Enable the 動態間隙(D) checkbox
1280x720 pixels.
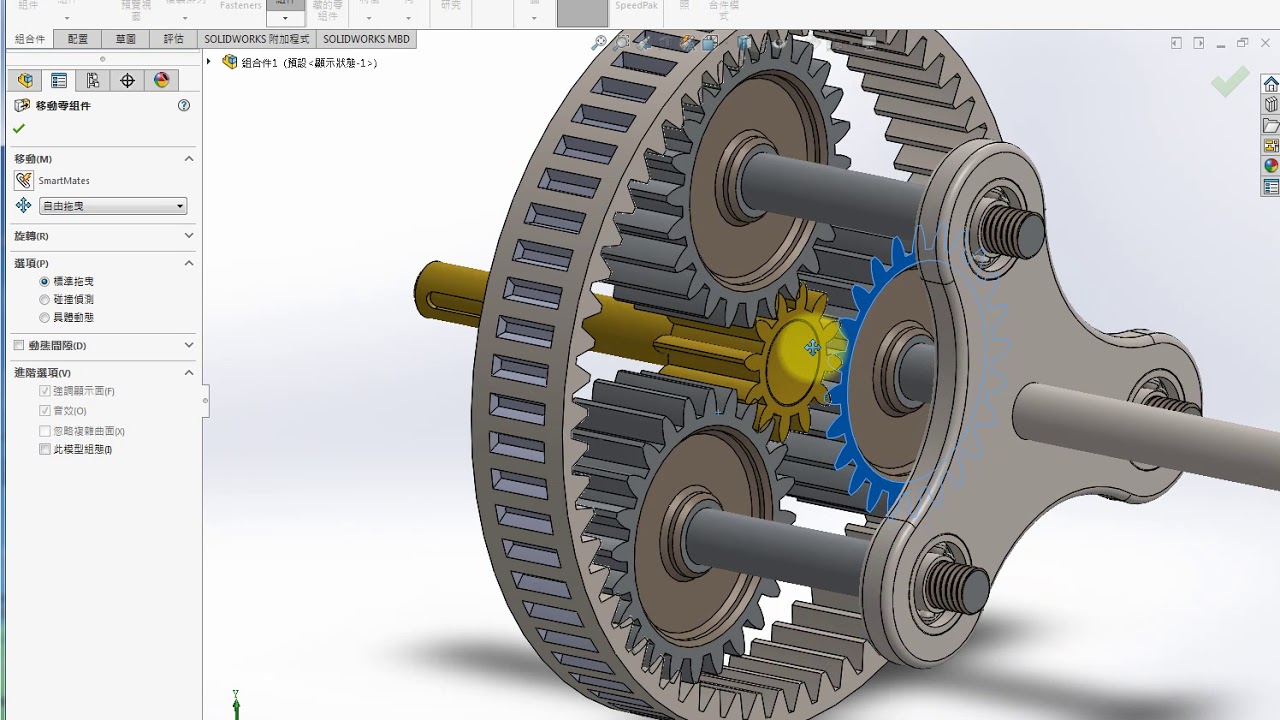[x=19, y=345]
